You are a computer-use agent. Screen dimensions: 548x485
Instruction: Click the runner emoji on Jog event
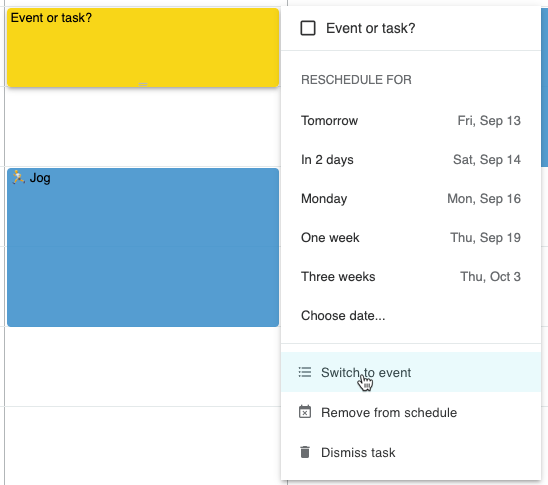18,177
